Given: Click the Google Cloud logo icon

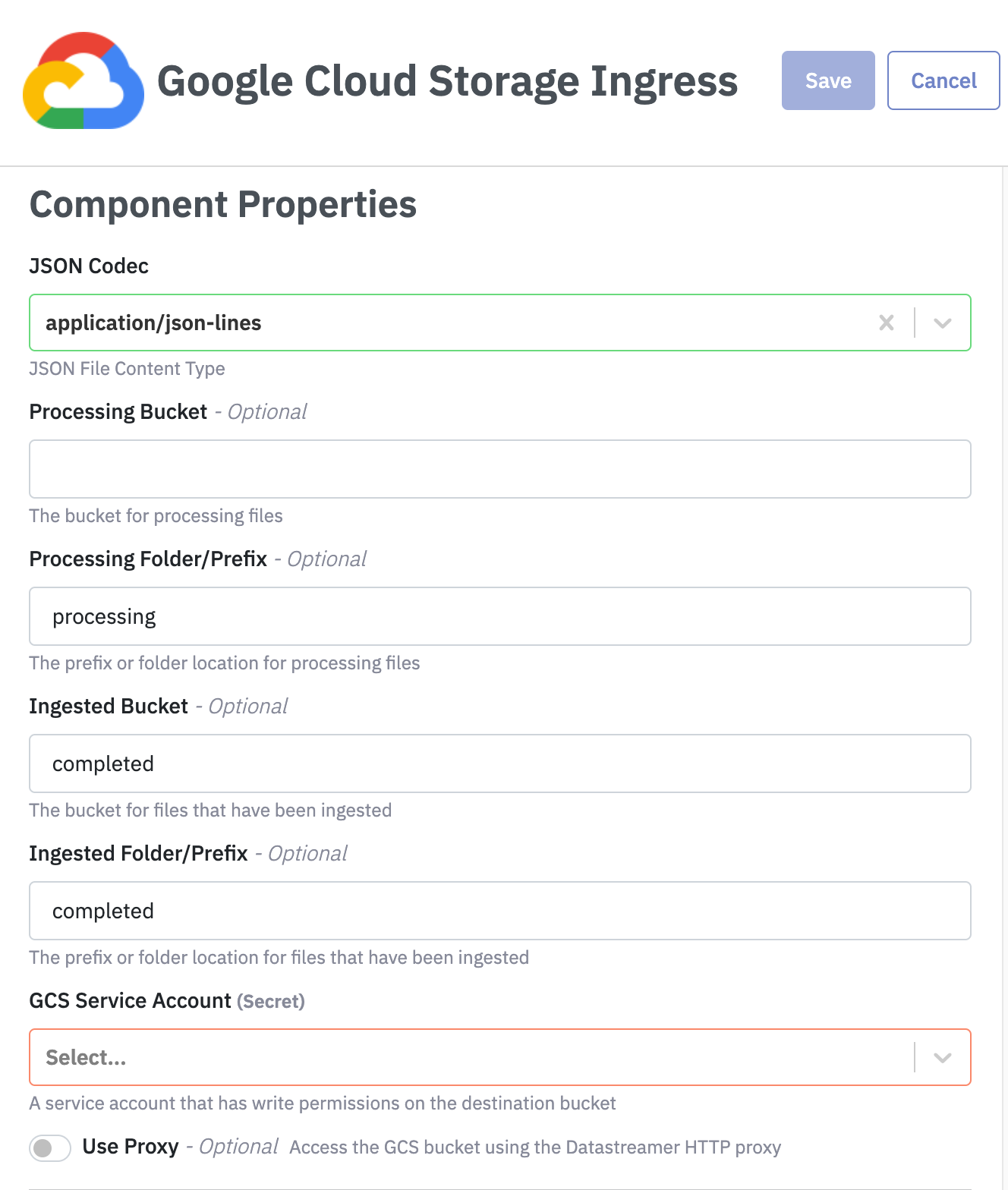Looking at the screenshot, I should 83,80.
